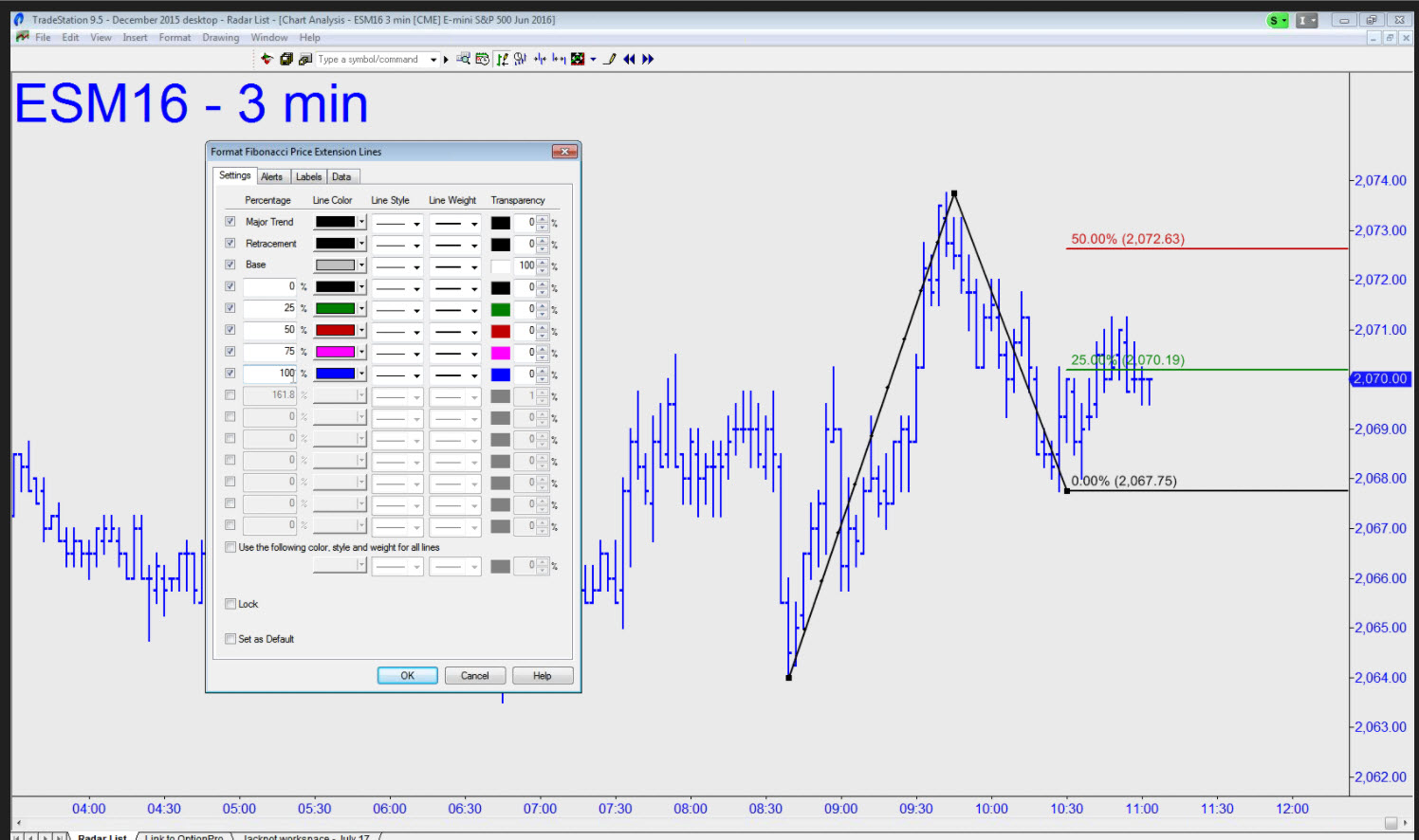The image size is (1419, 840).
Task: Click the chart window icon left of File menu
Action: (23, 37)
